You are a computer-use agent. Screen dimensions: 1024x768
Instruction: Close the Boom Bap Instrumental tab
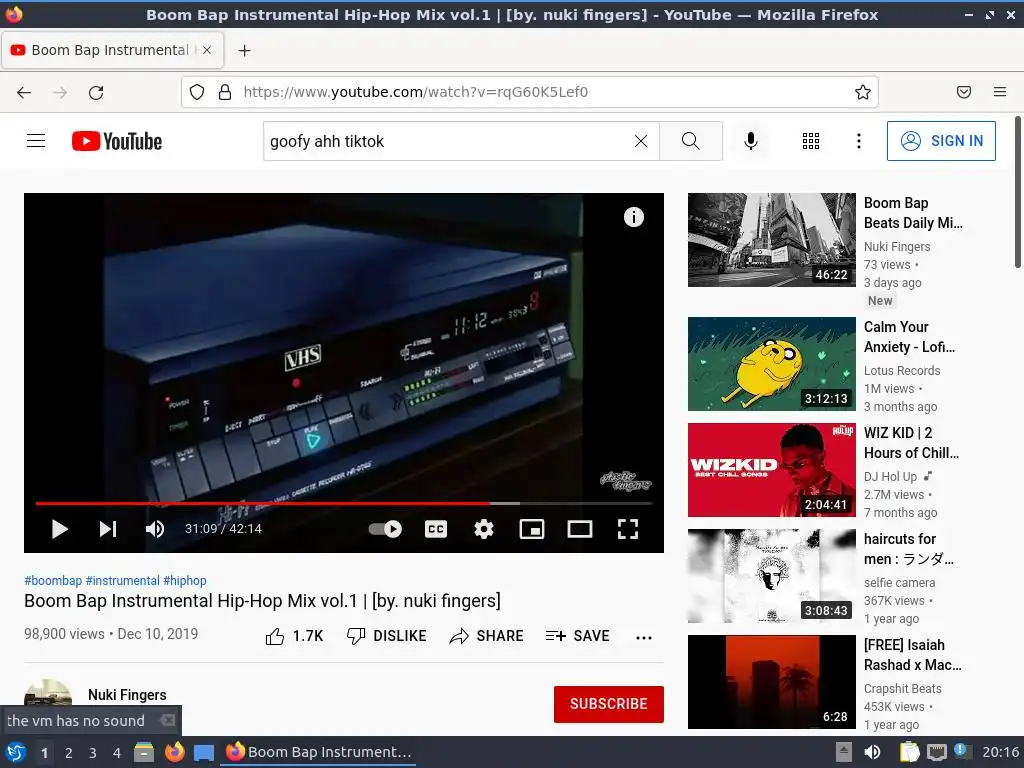(x=207, y=50)
